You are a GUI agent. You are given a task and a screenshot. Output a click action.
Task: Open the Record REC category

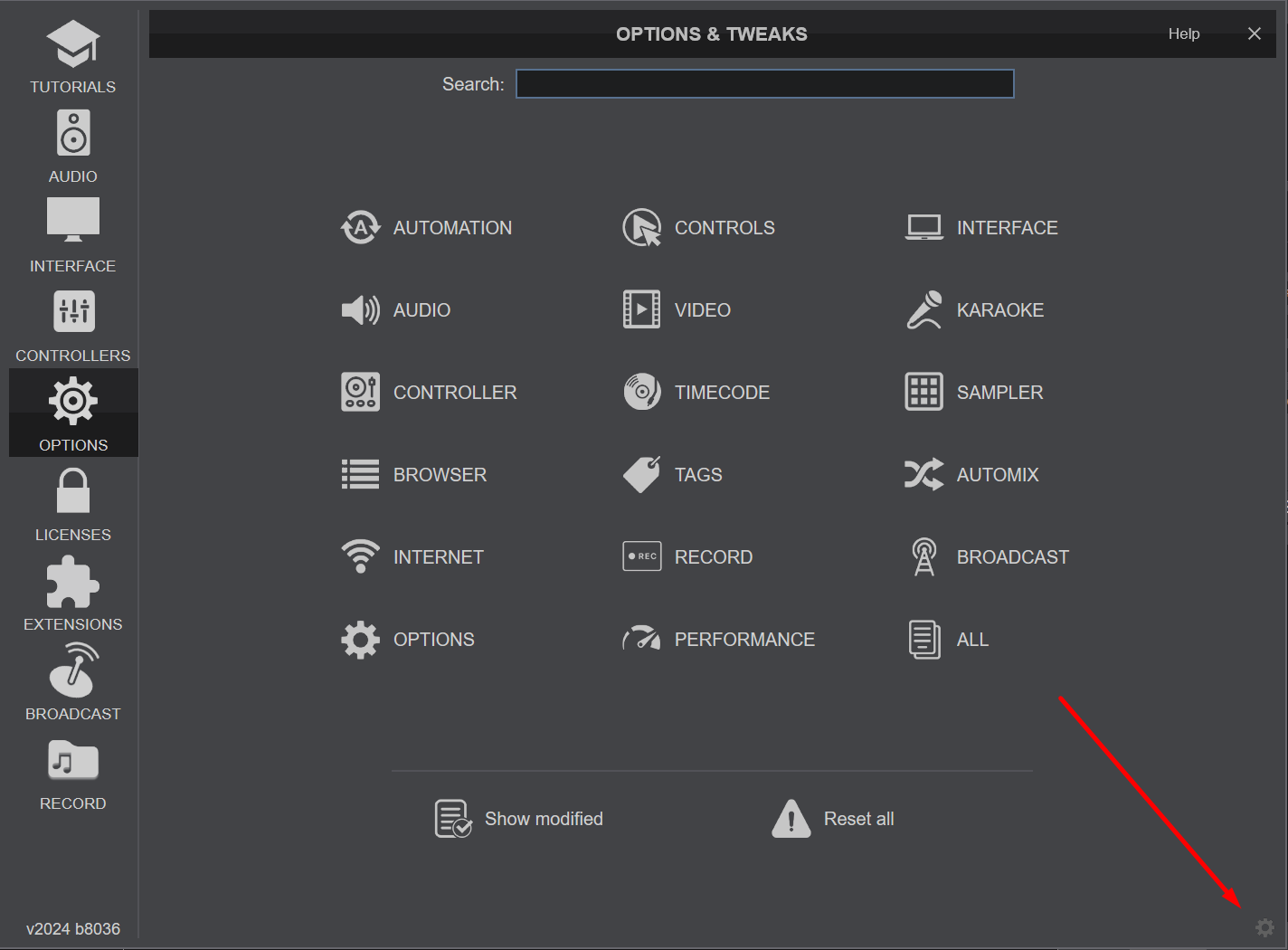pyautogui.click(x=688, y=557)
